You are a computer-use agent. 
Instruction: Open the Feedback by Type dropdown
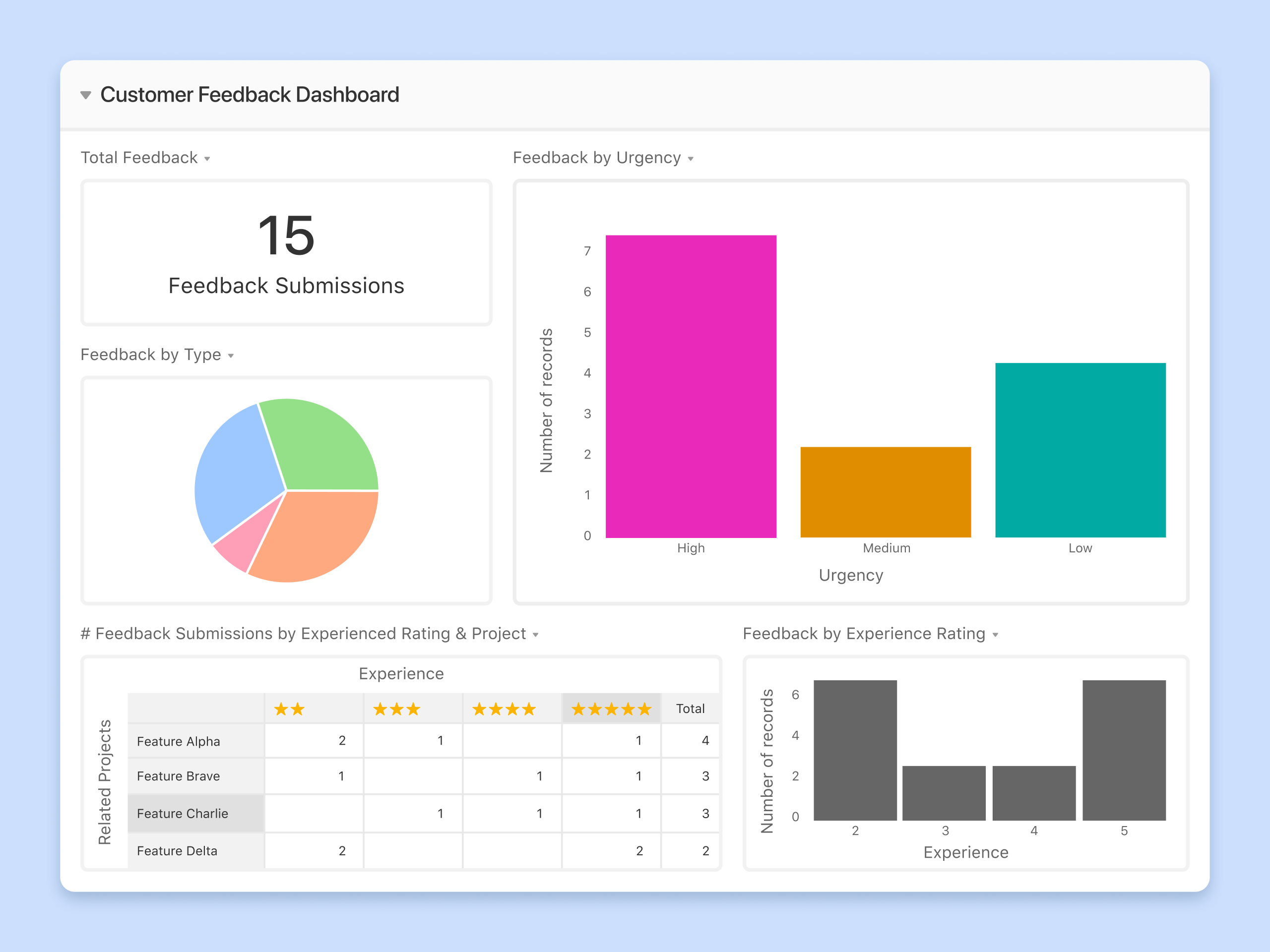click(x=231, y=356)
